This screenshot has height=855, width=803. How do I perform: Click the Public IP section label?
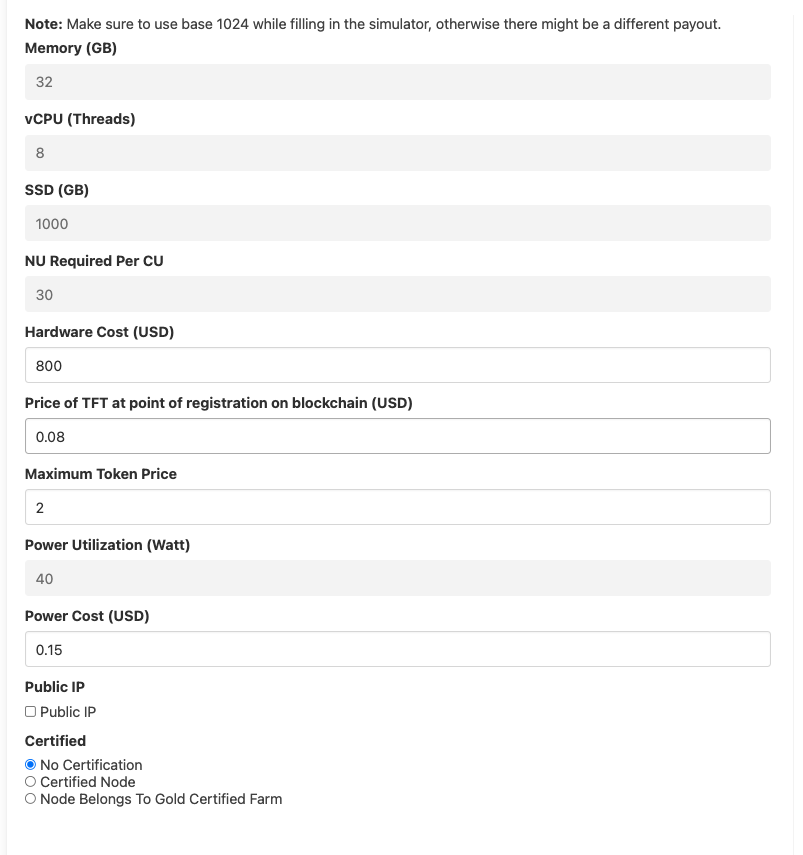[55, 687]
